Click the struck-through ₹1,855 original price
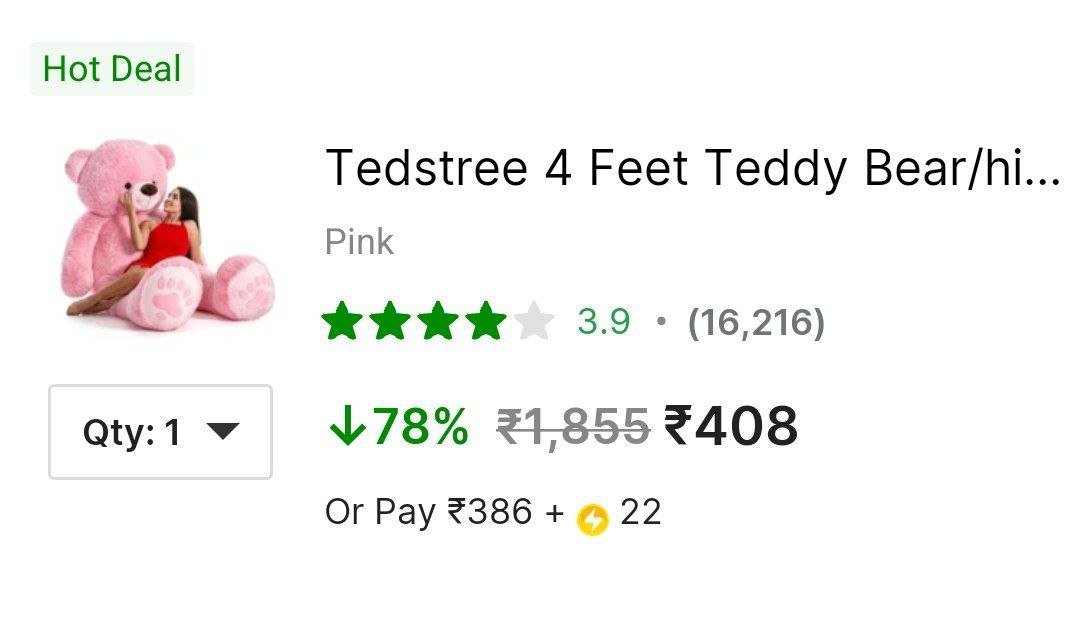1080x640 pixels. 573,427
